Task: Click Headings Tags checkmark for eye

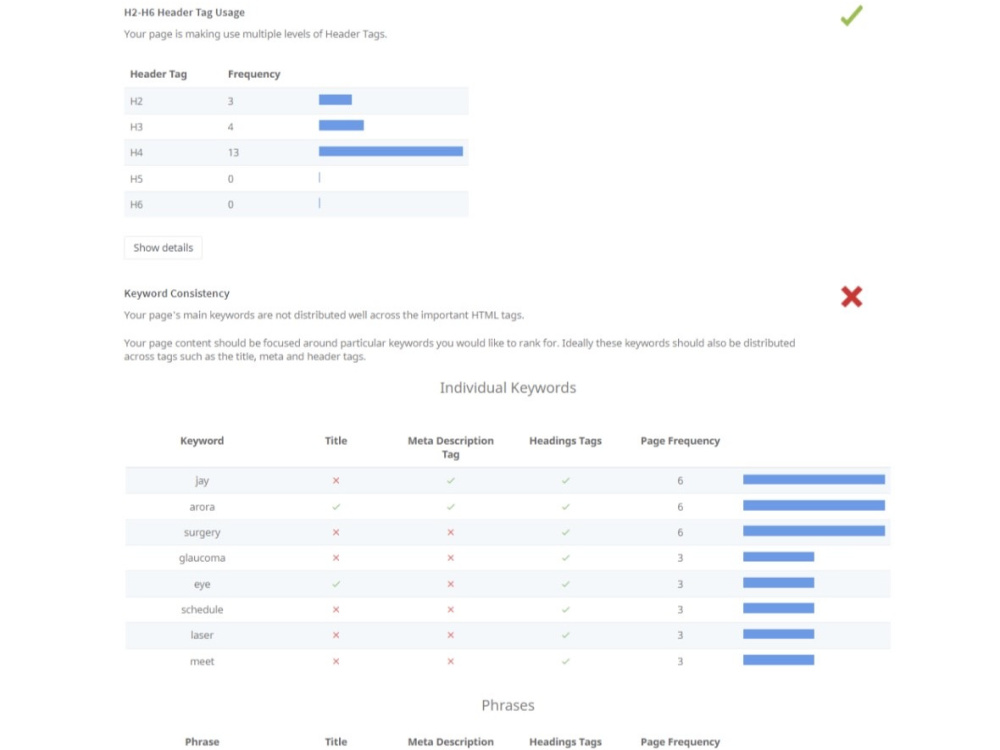Action: coord(566,584)
